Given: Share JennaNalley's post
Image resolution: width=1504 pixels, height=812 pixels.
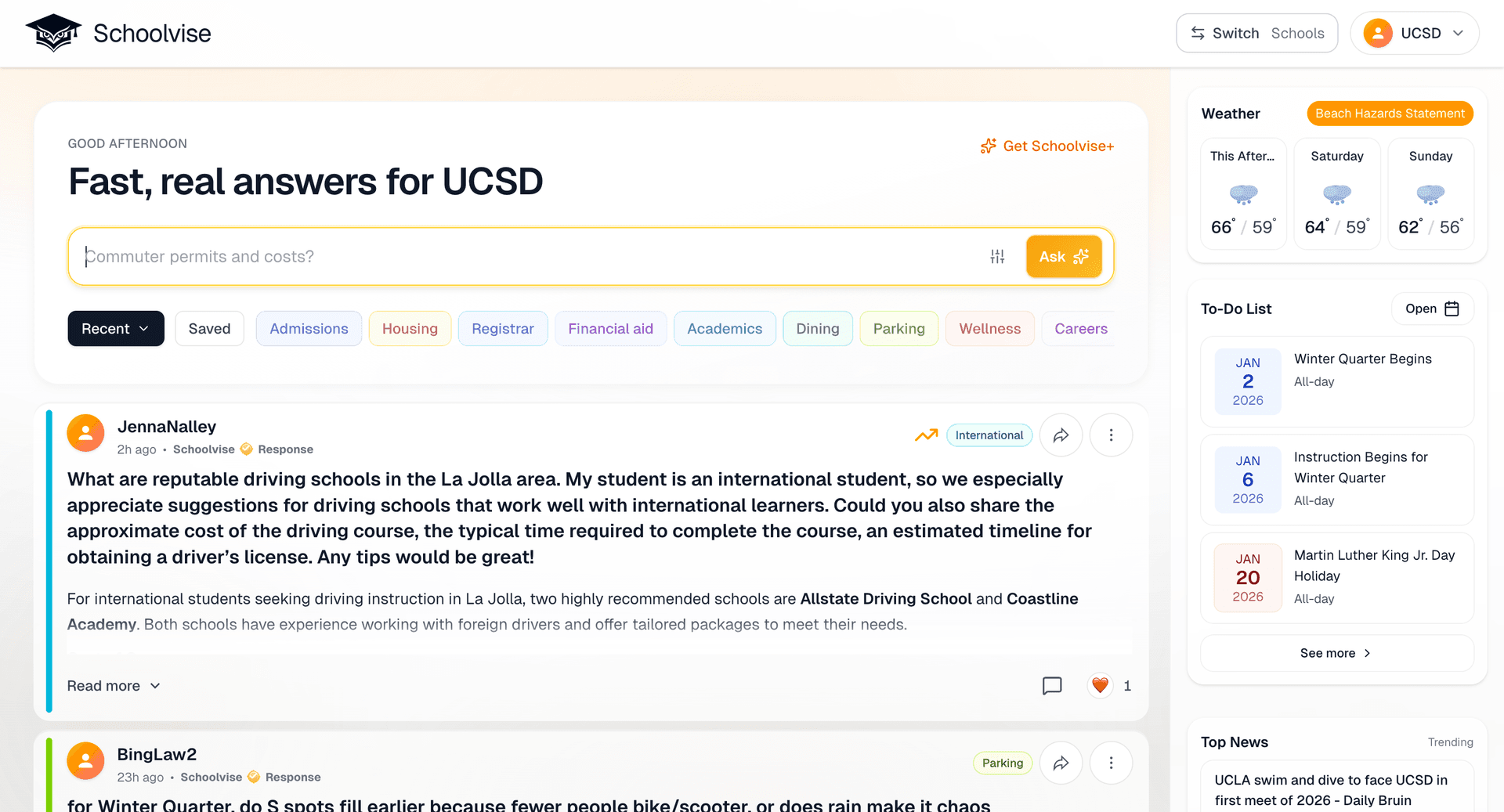Looking at the screenshot, I should 1061,435.
